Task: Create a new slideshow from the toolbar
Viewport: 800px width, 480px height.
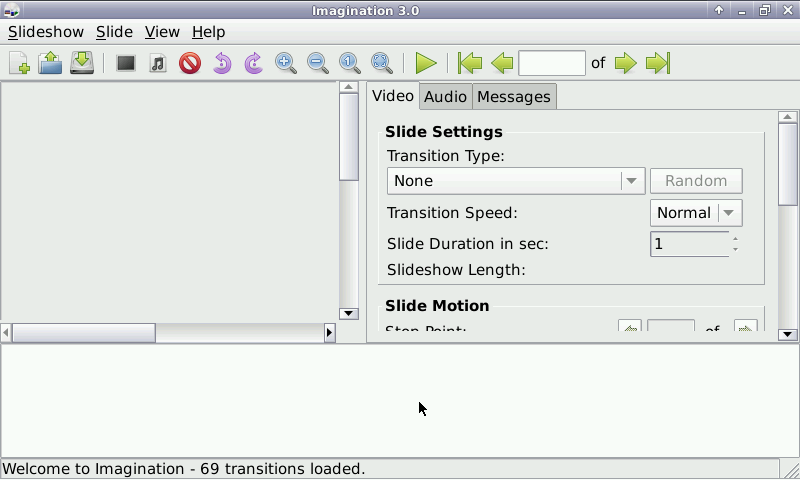Action: [x=19, y=63]
